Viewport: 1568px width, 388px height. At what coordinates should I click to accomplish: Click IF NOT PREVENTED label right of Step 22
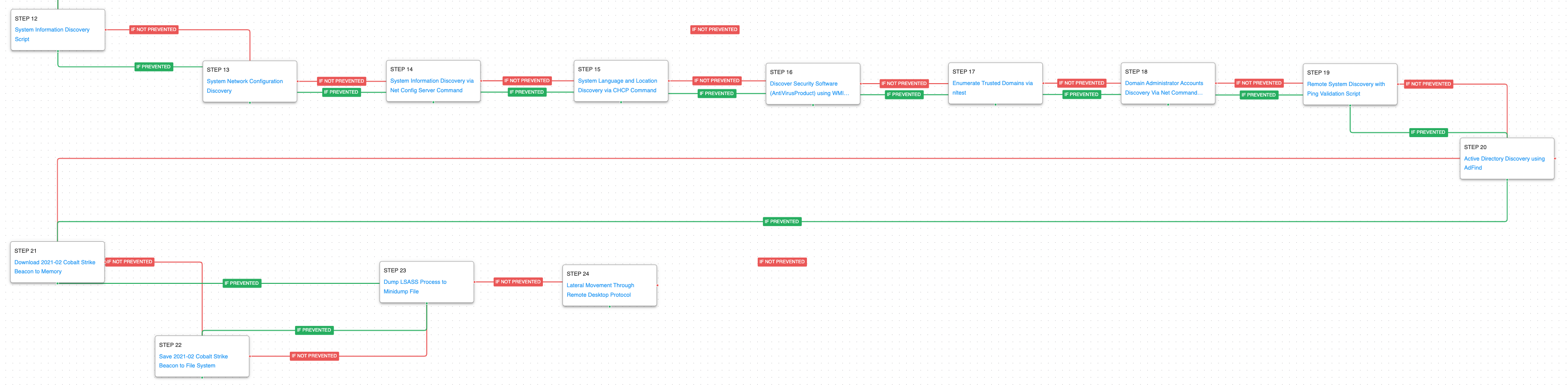pyautogui.click(x=314, y=356)
